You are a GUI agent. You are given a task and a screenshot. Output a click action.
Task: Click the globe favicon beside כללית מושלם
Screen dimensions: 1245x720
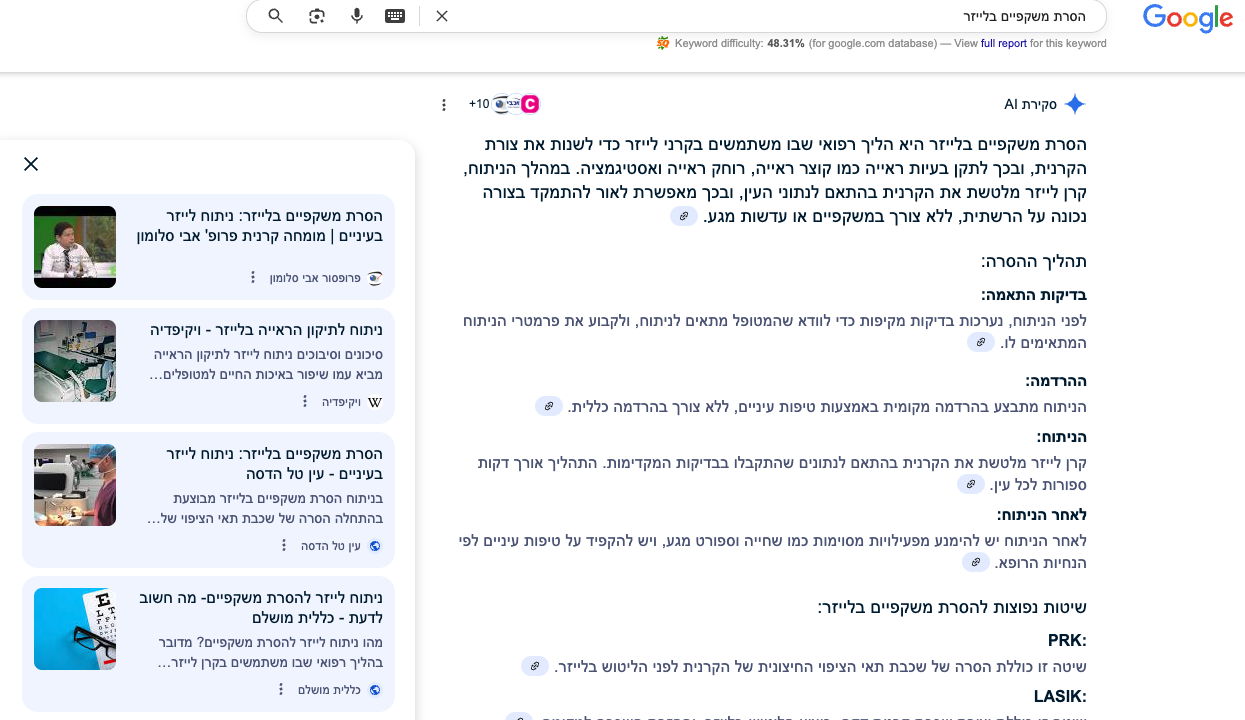point(375,690)
